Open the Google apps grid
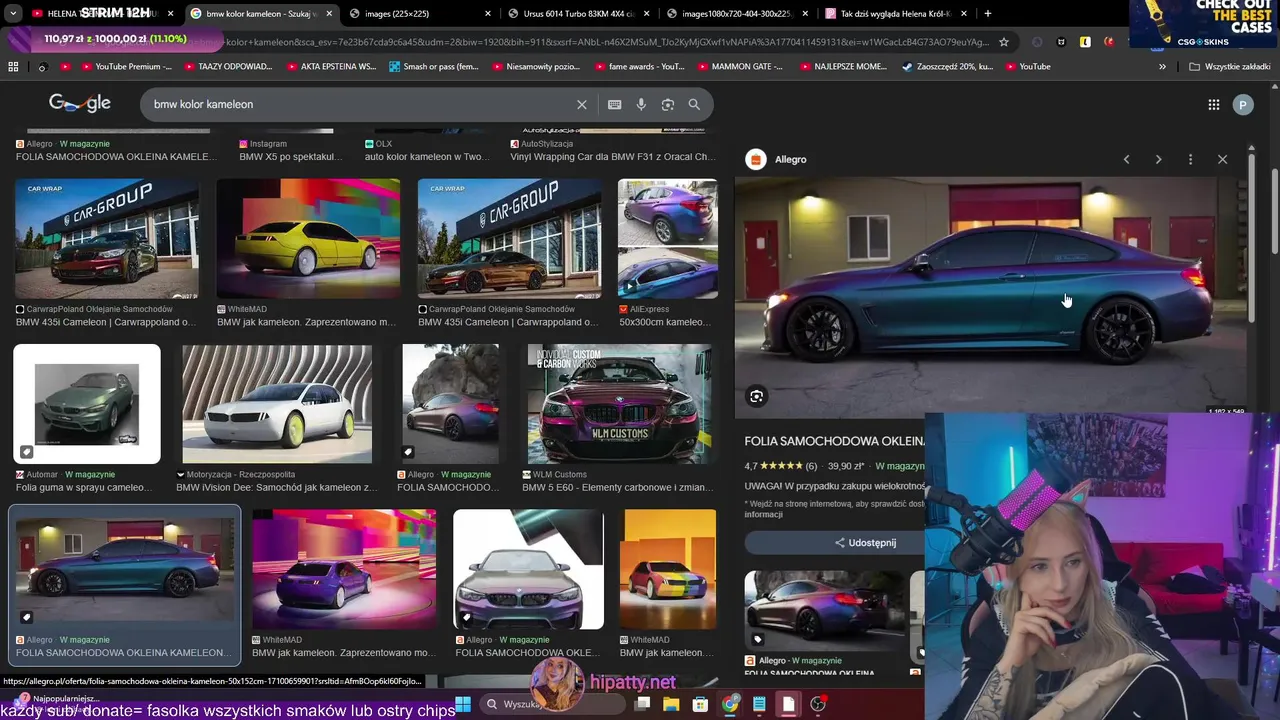Viewport: 1280px width, 720px height. pyautogui.click(x=1214, y=104)
